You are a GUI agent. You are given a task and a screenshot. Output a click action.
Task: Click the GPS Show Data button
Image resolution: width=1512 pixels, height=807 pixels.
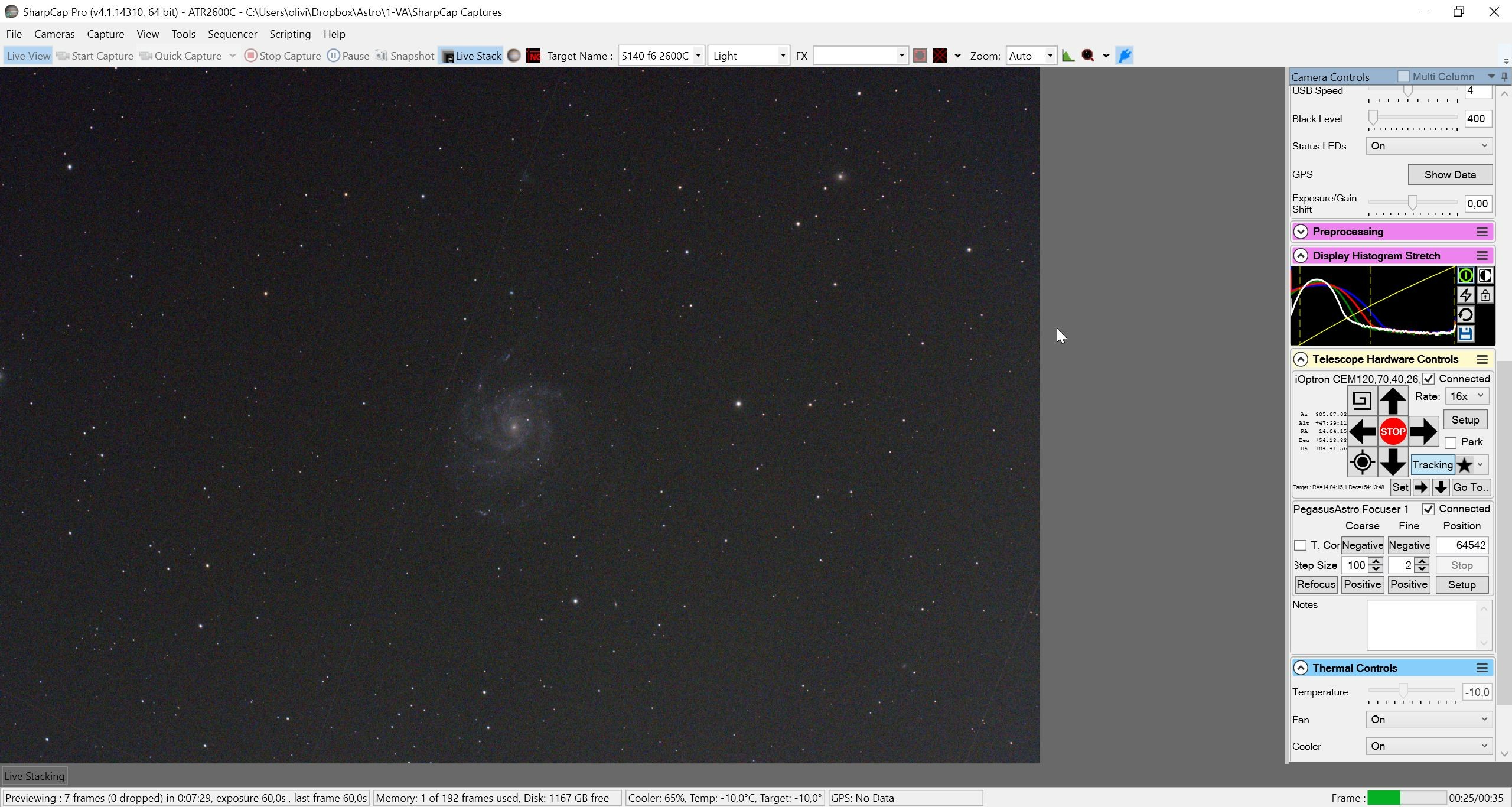point(1450,175)
